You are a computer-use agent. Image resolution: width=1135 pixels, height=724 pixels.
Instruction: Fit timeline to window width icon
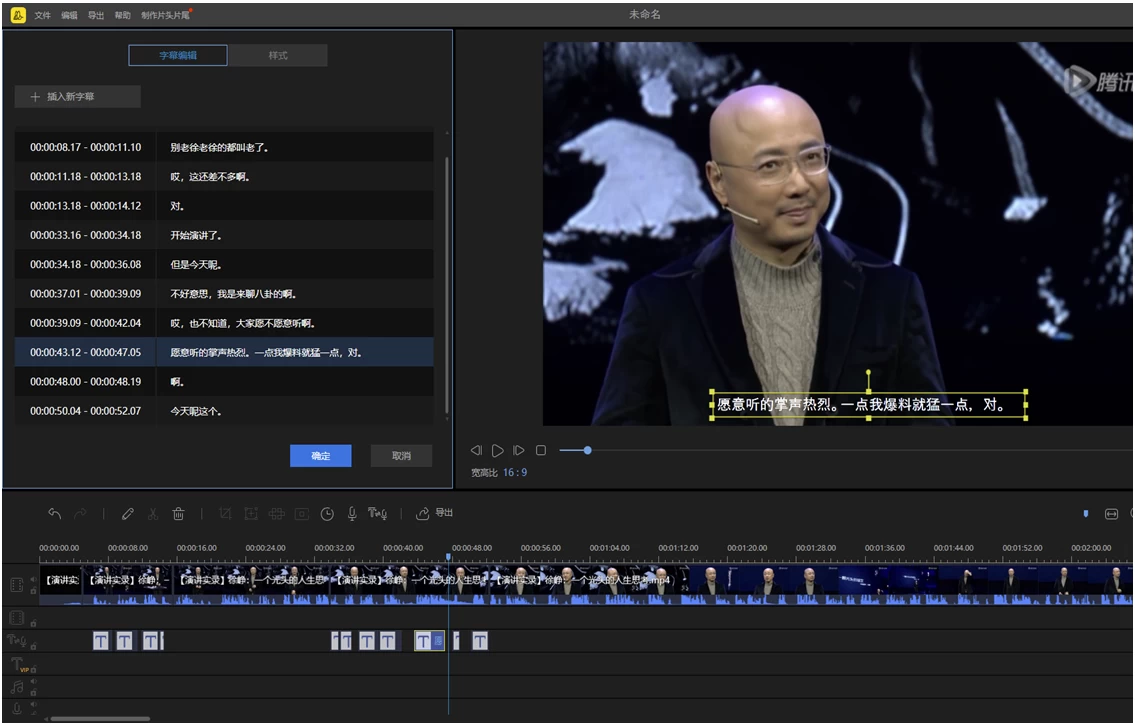tap(1111, 513)
